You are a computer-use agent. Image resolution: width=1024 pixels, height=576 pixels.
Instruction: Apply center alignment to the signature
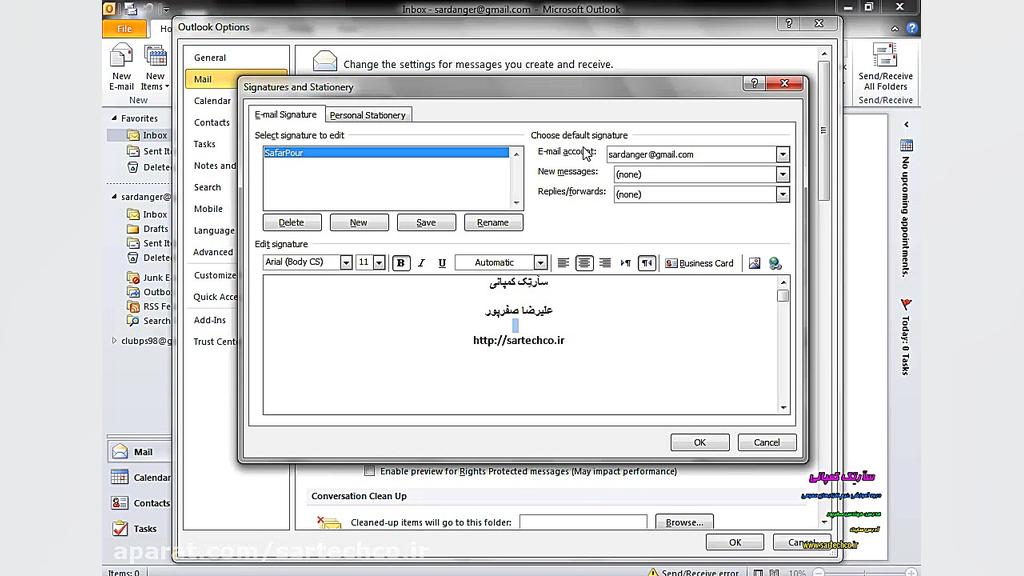pyautogui.click(x=584, y=263)
